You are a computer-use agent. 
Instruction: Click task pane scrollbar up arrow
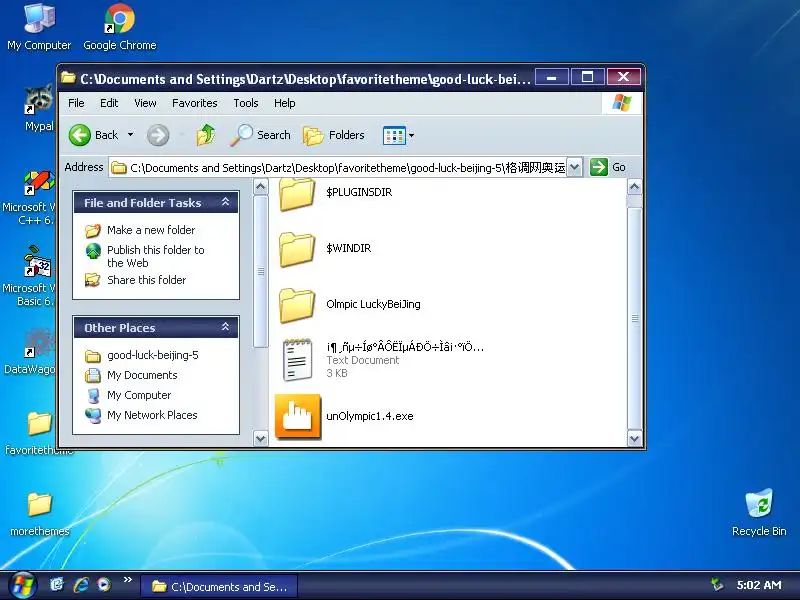(261, 187)
